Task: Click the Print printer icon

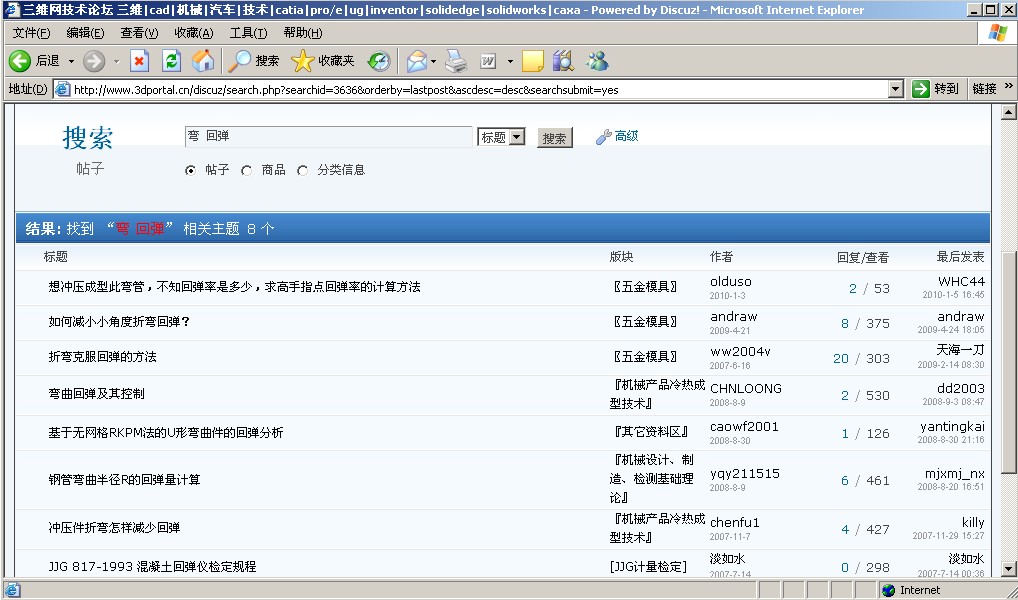Action: tap(456, 61)
